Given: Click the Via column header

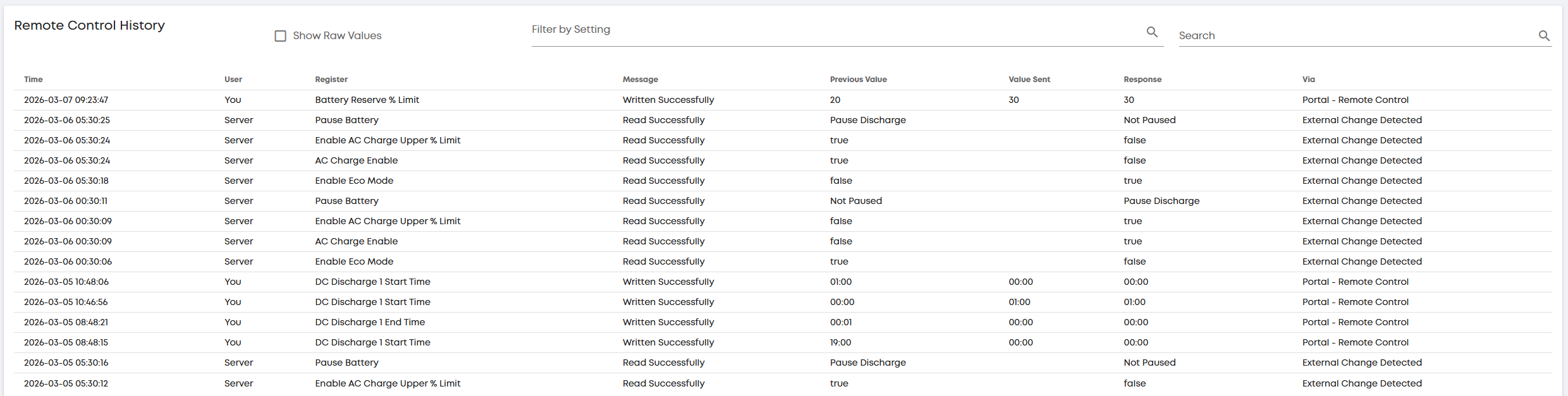Looking at the screenshot, I should [x=1308, y=80].
